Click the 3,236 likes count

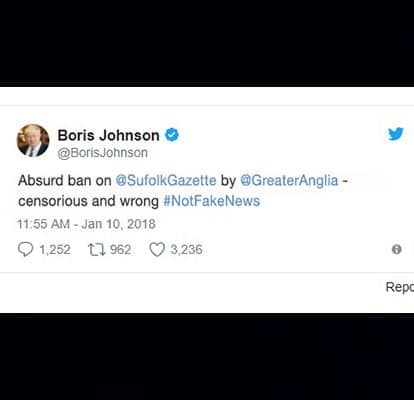(187, 250)
